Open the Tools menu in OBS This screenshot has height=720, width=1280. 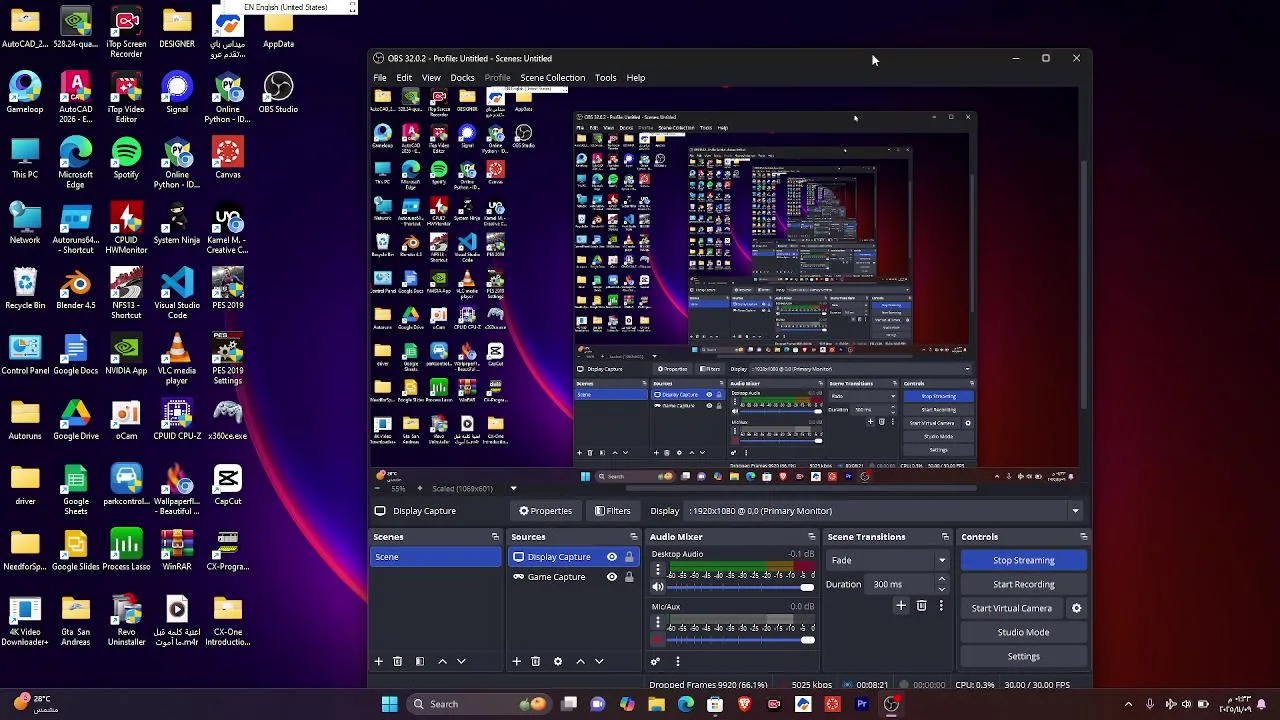pyautogui.click(x=605, y=78)
